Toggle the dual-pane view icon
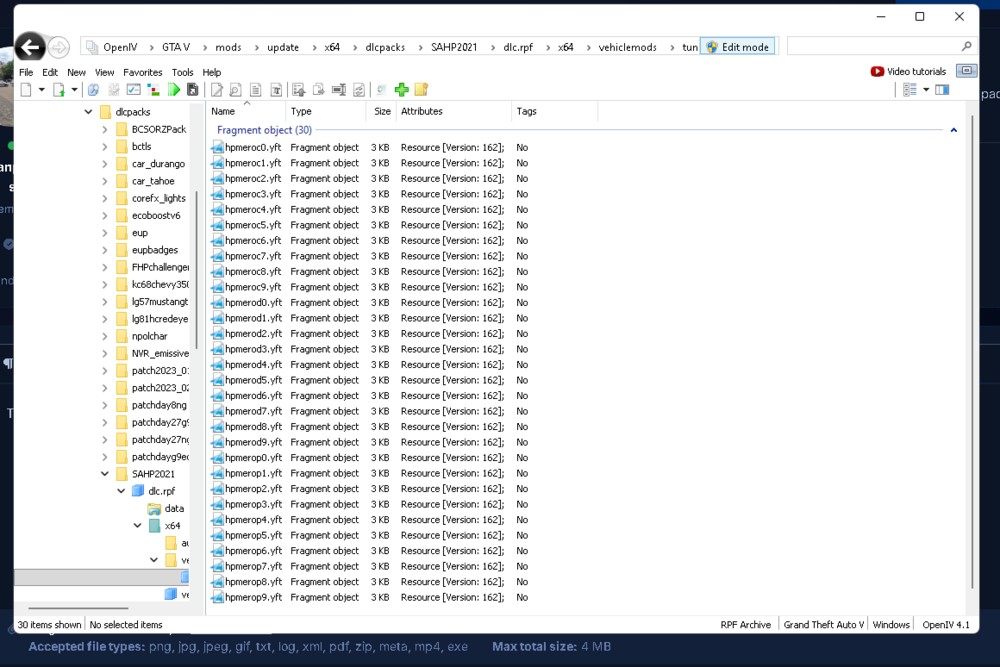This screenshot has width=1000, height=667. (x=941, y=89)
